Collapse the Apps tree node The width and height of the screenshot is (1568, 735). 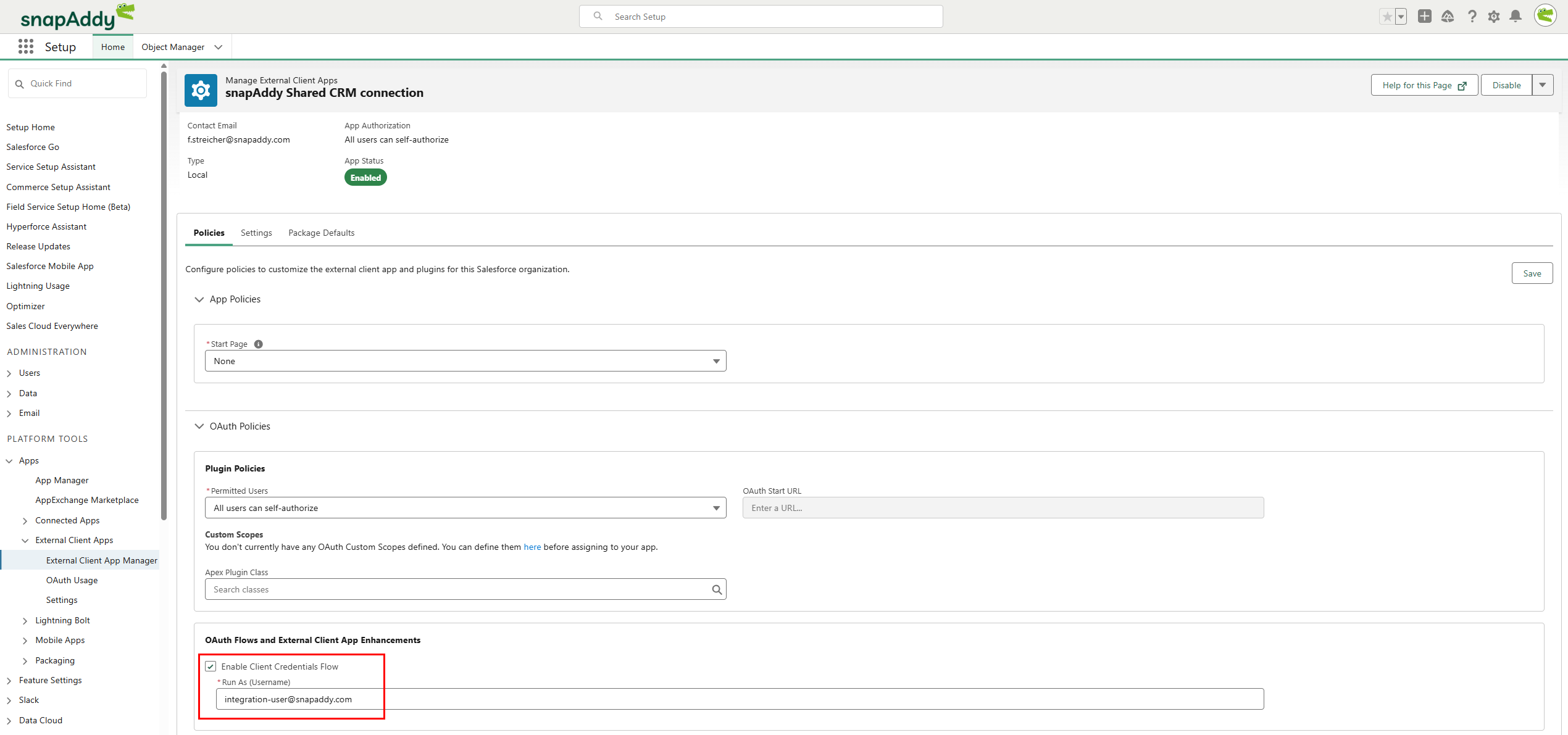pos(9,461)
